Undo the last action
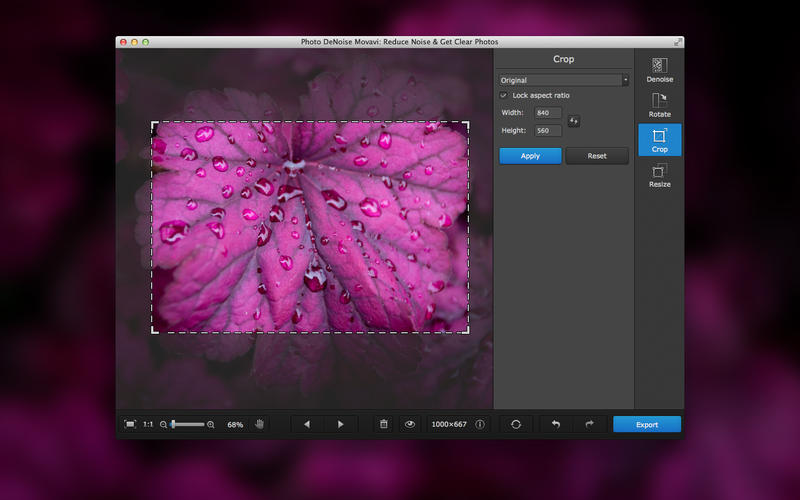The width and height of the screenshot is (800, 500). coord(556,424)
